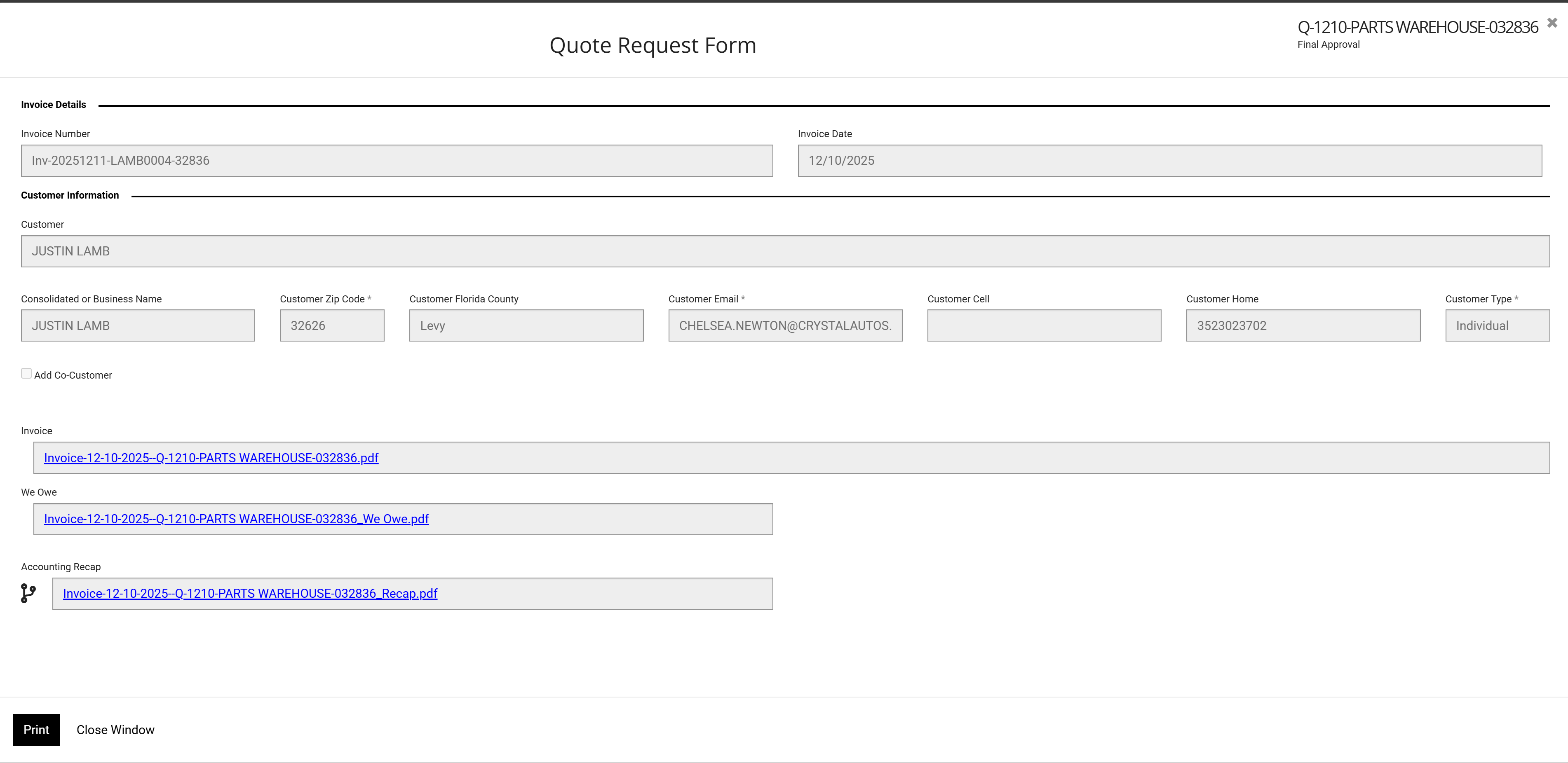Click the Customer field showing JUSTIN LAMB
Screen dimensions: 1568x763
coord(784,251)
